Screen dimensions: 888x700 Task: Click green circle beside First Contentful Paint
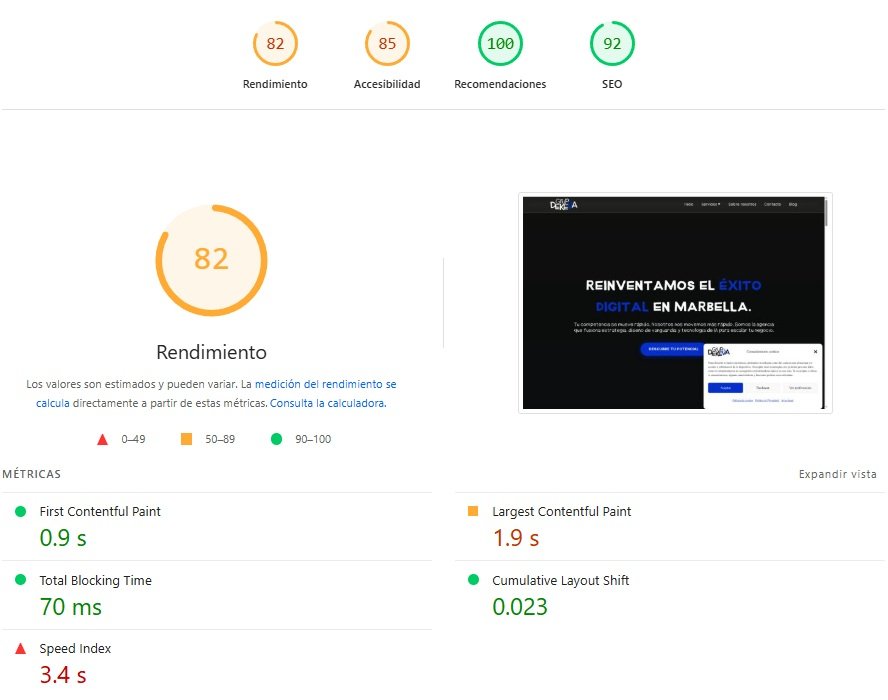pos(20,512)
